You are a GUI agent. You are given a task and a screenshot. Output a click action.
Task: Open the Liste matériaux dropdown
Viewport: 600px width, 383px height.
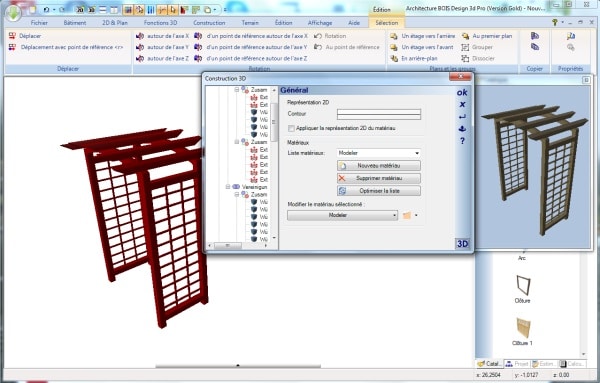click(378, 153)
